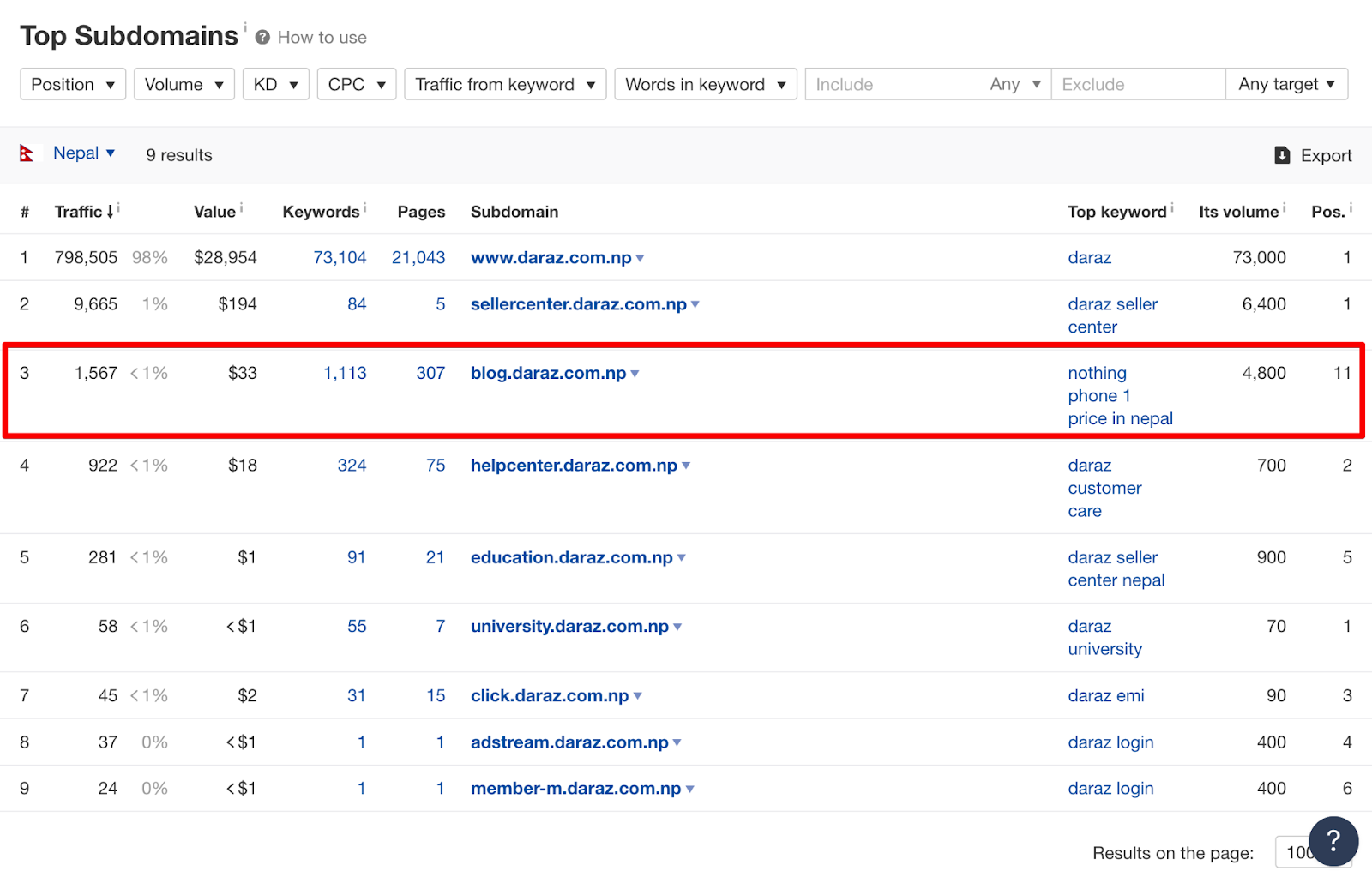1372x883 pixels.
Task: Open education.daraz.com.np subdomain link
Action: pos(572,557)
